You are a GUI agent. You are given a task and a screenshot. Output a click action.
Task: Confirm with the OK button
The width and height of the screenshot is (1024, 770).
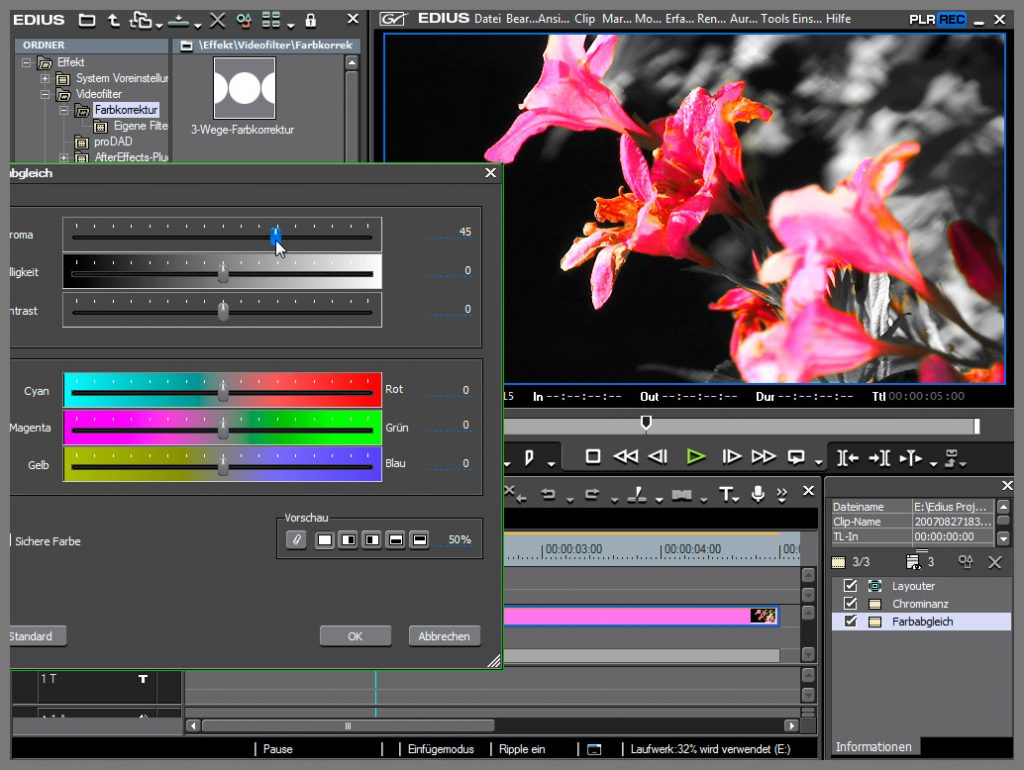pyautogui.click(x=355, y=636)
